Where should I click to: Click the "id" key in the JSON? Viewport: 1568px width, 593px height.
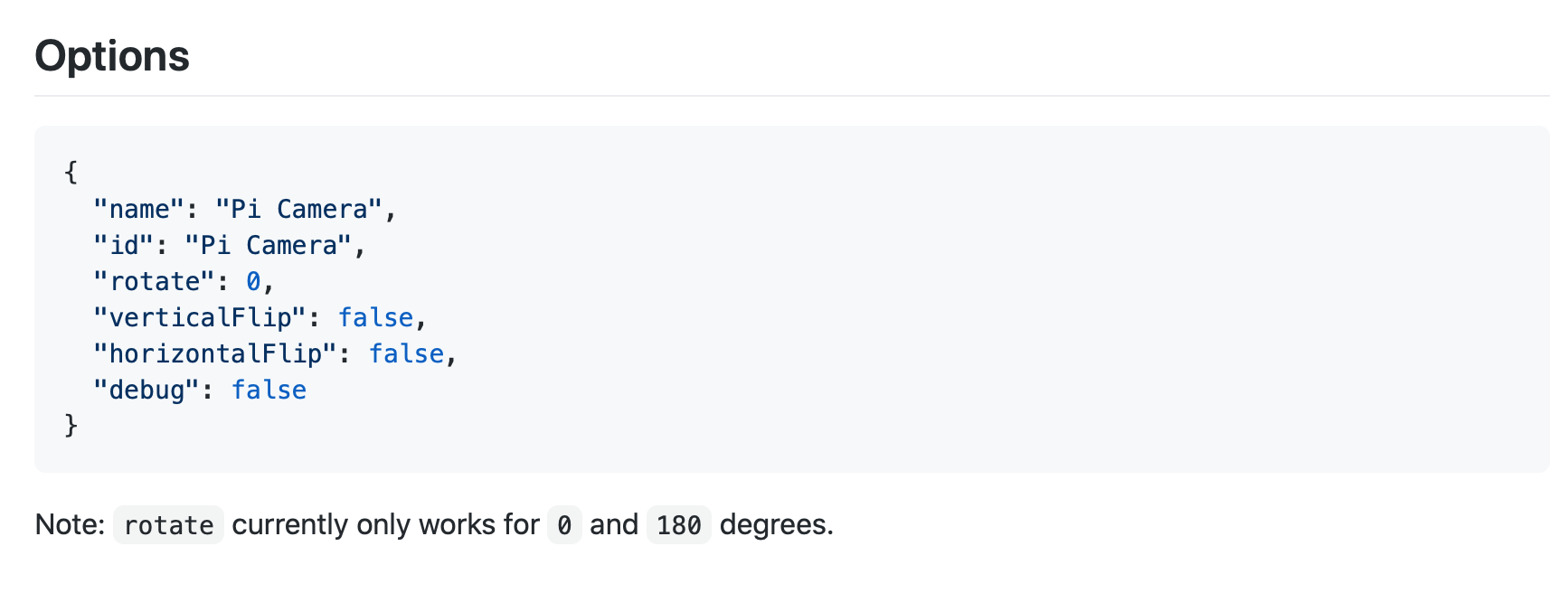[x=124, y=245]
